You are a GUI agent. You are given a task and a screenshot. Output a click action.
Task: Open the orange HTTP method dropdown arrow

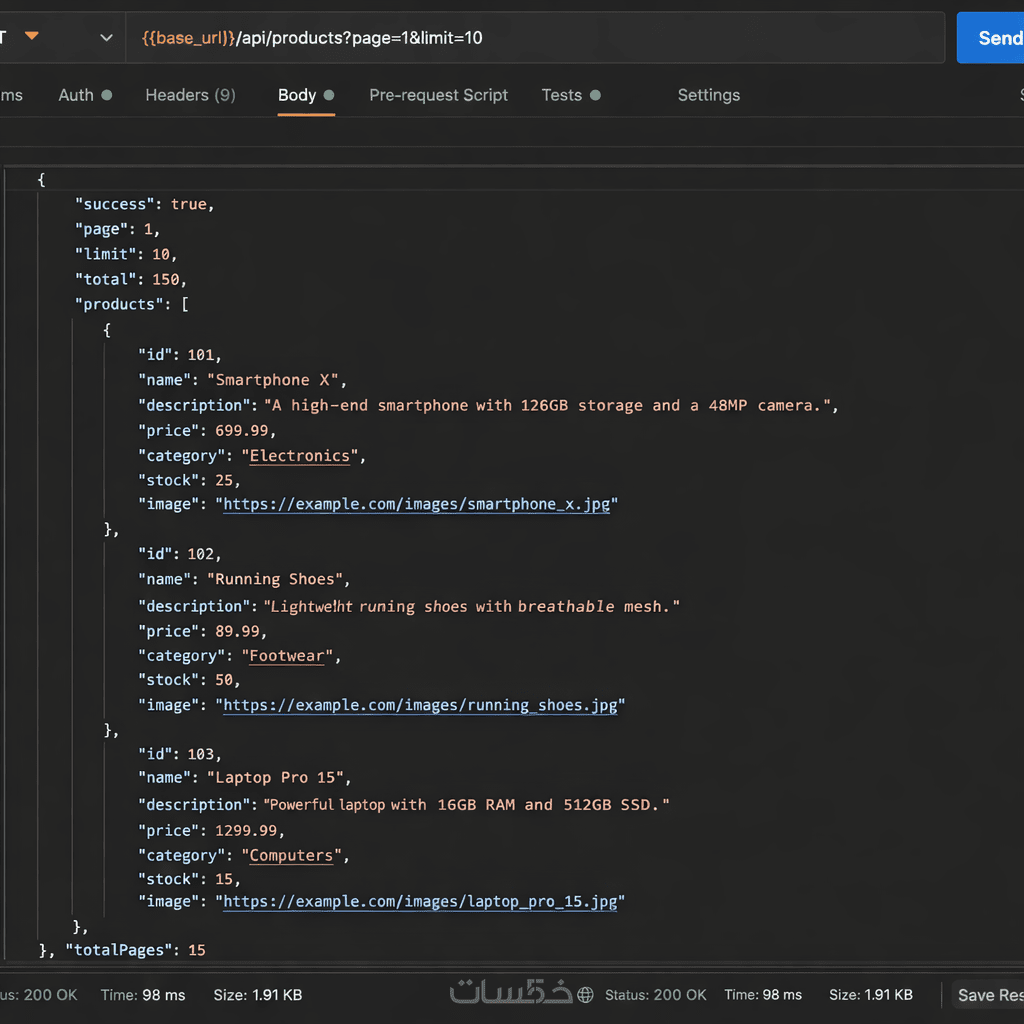click(32, 37)
